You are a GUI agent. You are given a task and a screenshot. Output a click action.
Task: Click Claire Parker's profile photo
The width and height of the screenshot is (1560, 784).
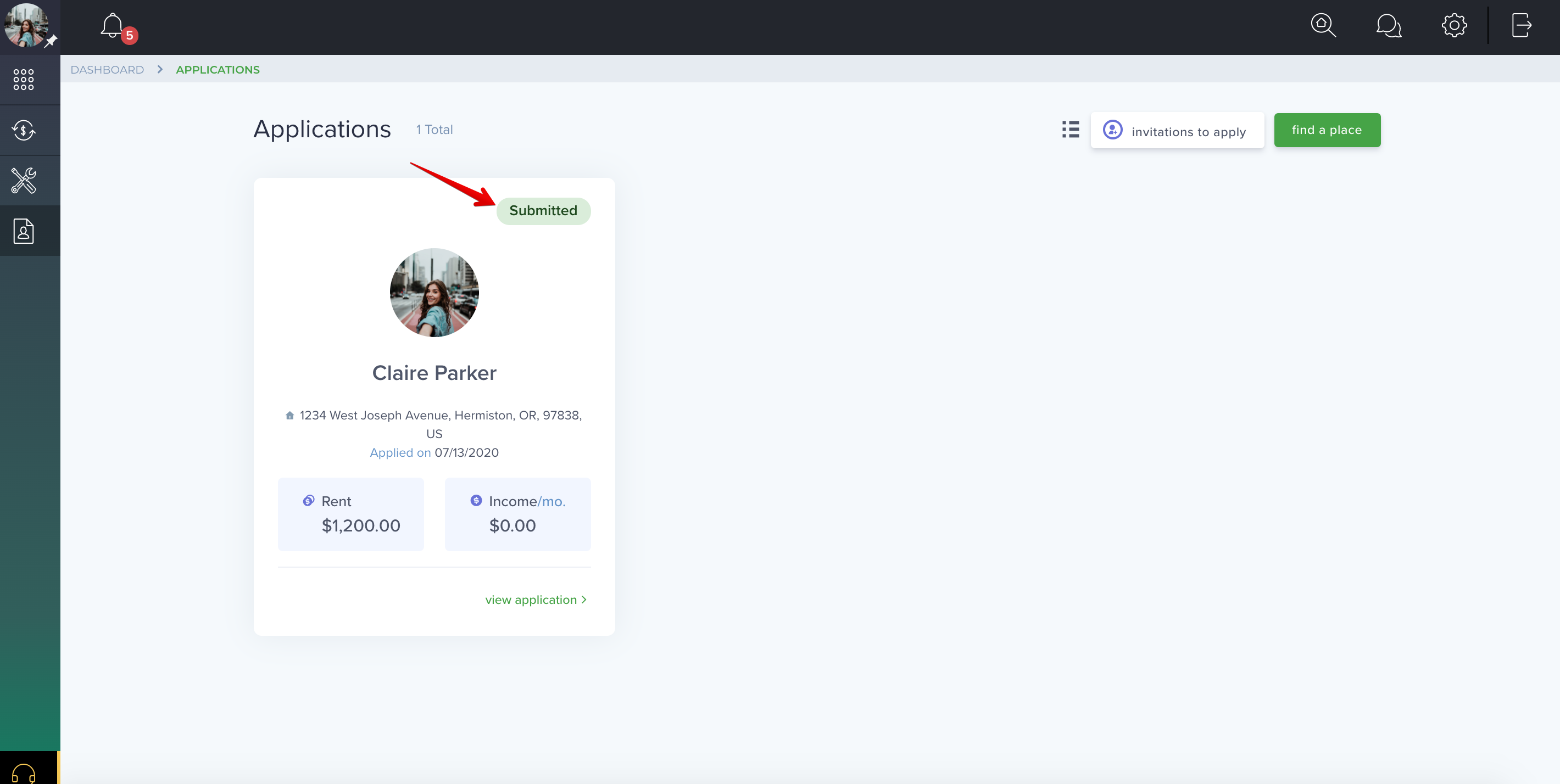(x=434, y=293)
